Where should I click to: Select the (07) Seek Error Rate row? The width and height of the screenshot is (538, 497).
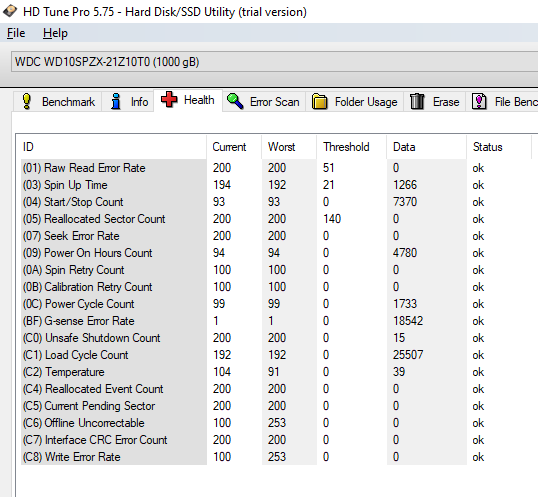point(277,236)
